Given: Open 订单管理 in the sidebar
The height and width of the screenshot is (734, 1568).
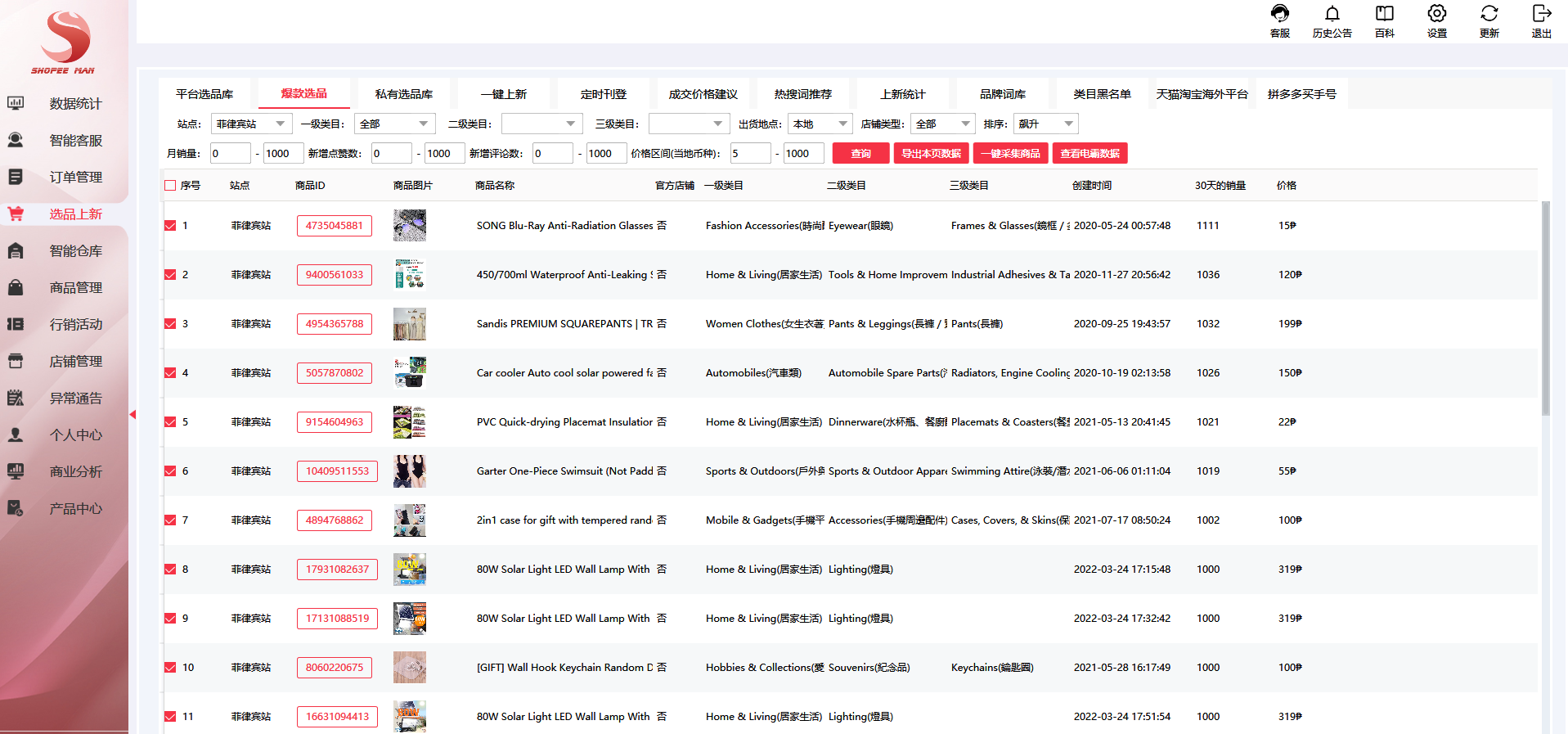Looking at the screenshot, I should click(64, 178).
